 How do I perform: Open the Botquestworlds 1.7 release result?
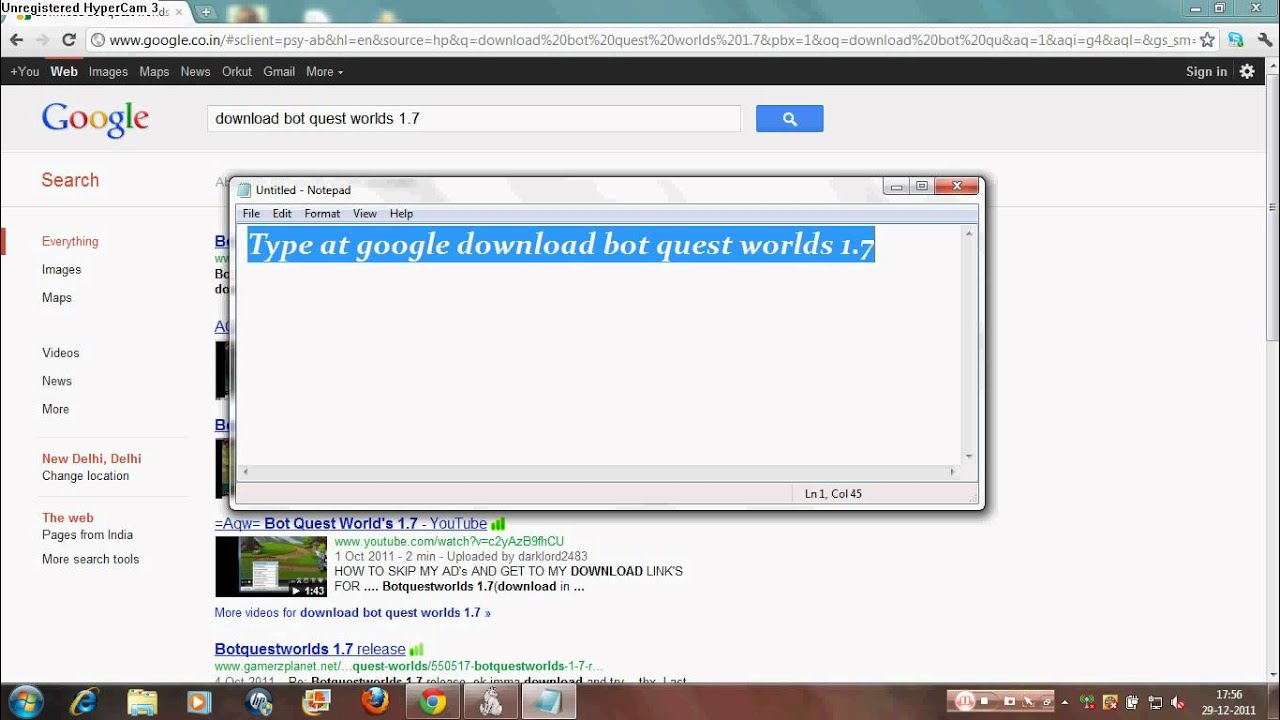coord(310,649)
